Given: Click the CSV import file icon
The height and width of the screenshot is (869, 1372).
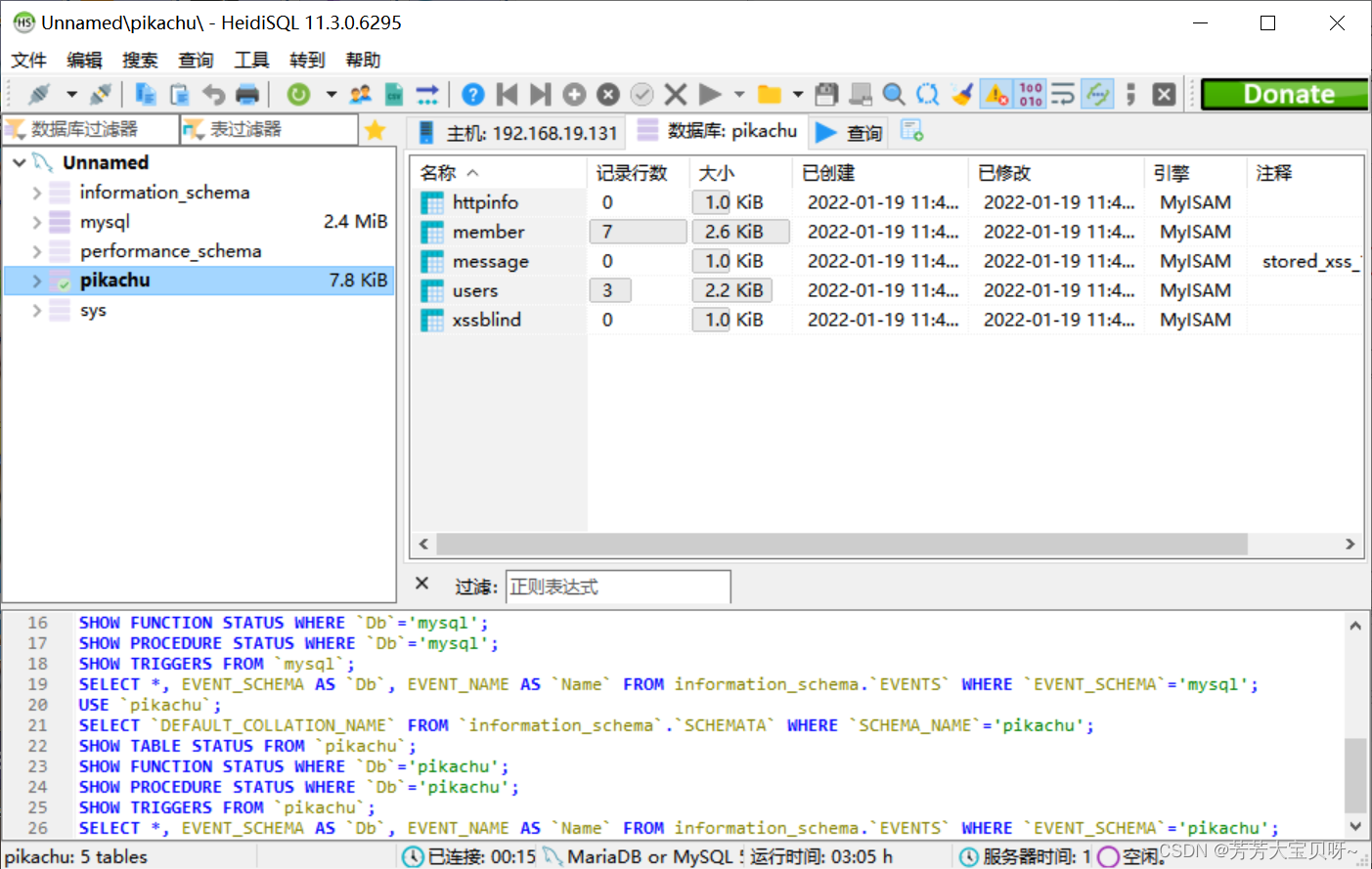Looking at the screenshot, I should (393, 94).
